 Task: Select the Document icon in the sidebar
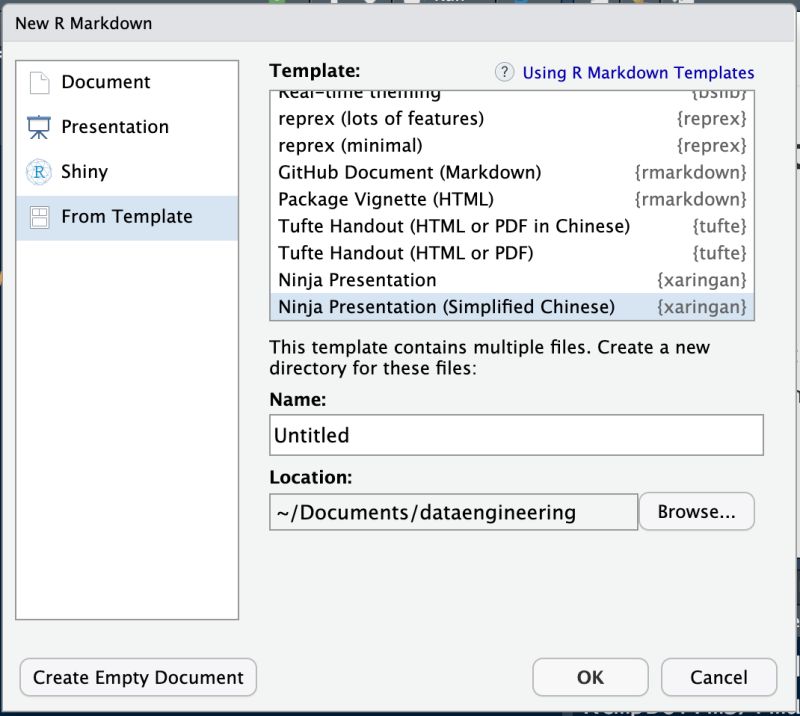41,82
